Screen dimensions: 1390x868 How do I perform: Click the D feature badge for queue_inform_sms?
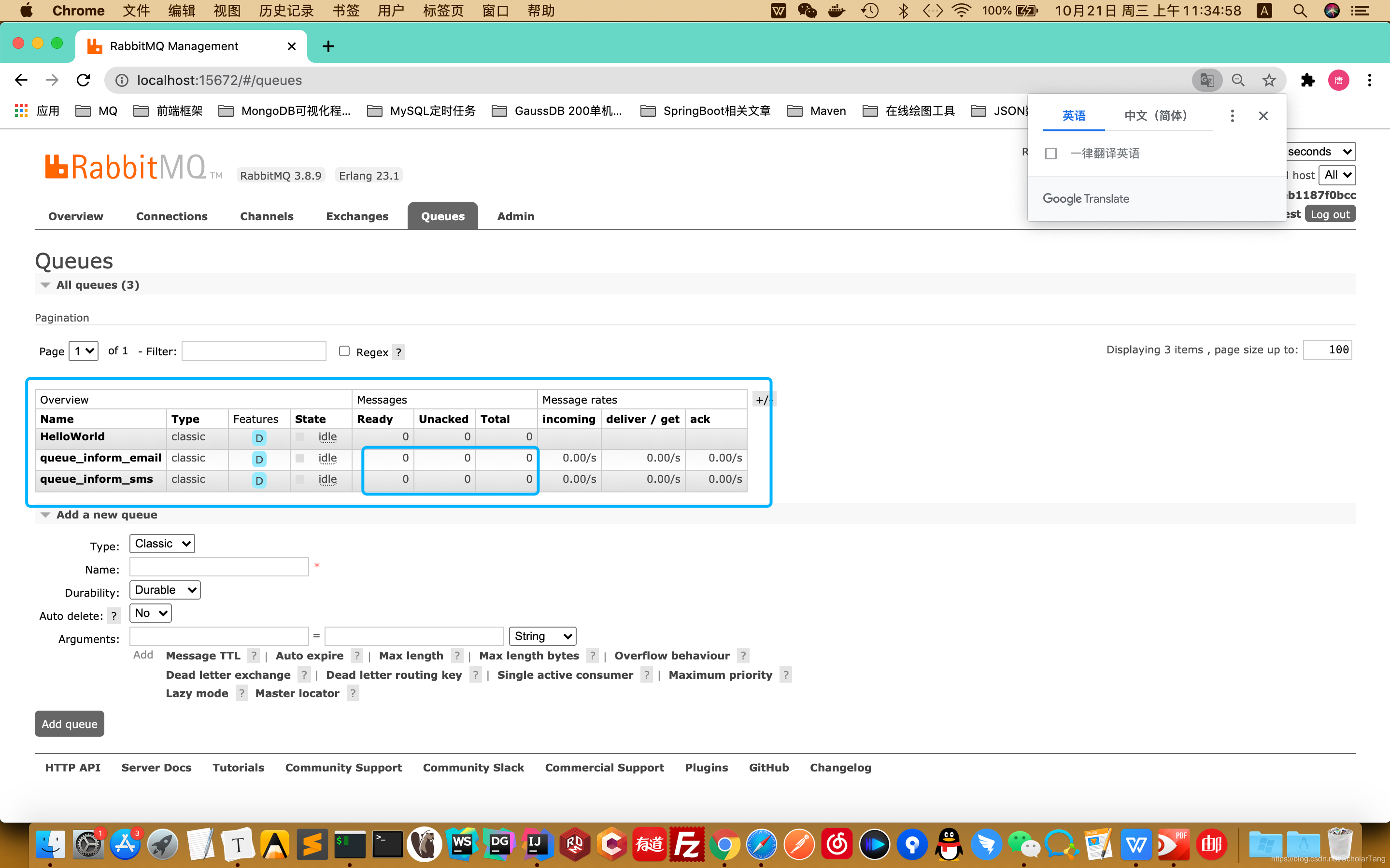259,480
